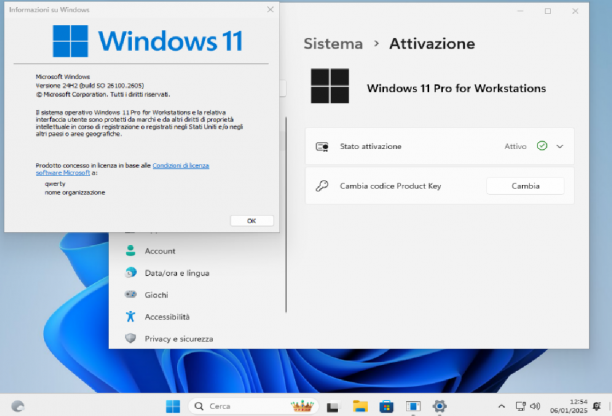Click the volume speaker tray icon
This screenshot has height=416, width=612.
pyautogui.click(x=535, y=407)
